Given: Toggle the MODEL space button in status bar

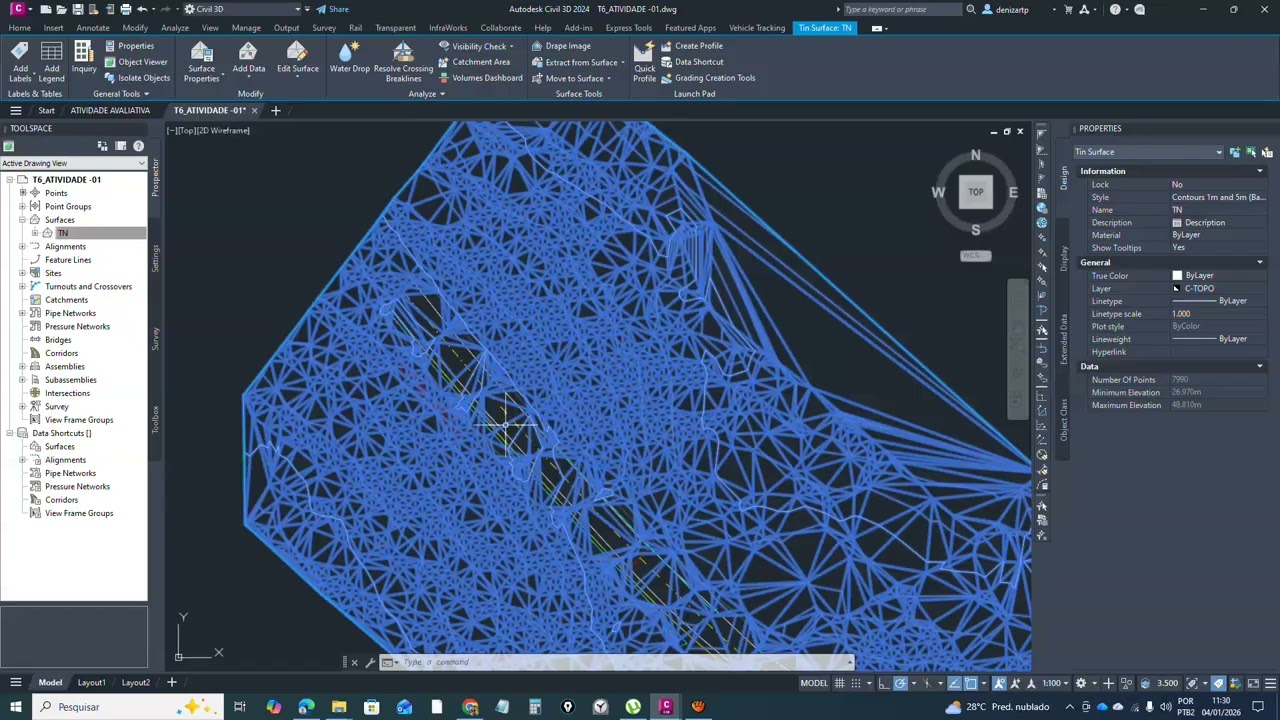Looking at the screenshot, I should 814,683.
